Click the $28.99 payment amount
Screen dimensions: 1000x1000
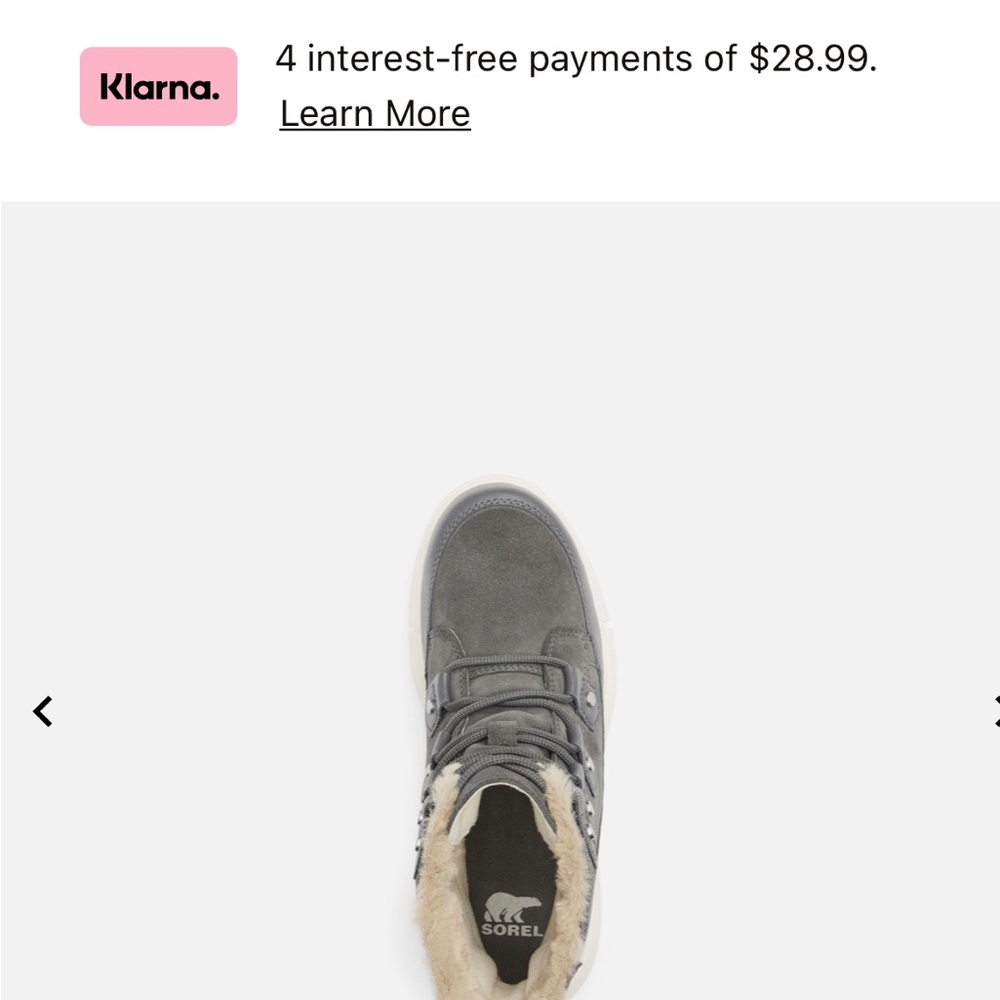(x=812, y=60)
